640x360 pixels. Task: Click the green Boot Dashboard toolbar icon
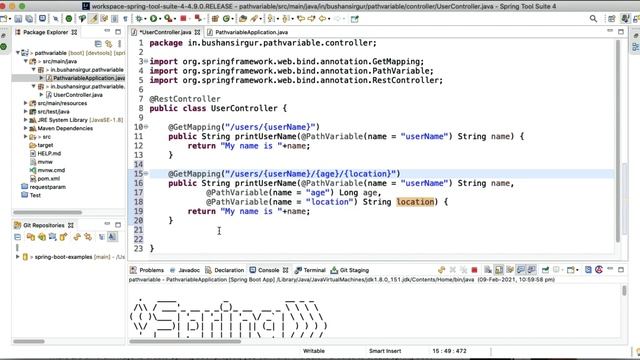(x=69, y=19)
